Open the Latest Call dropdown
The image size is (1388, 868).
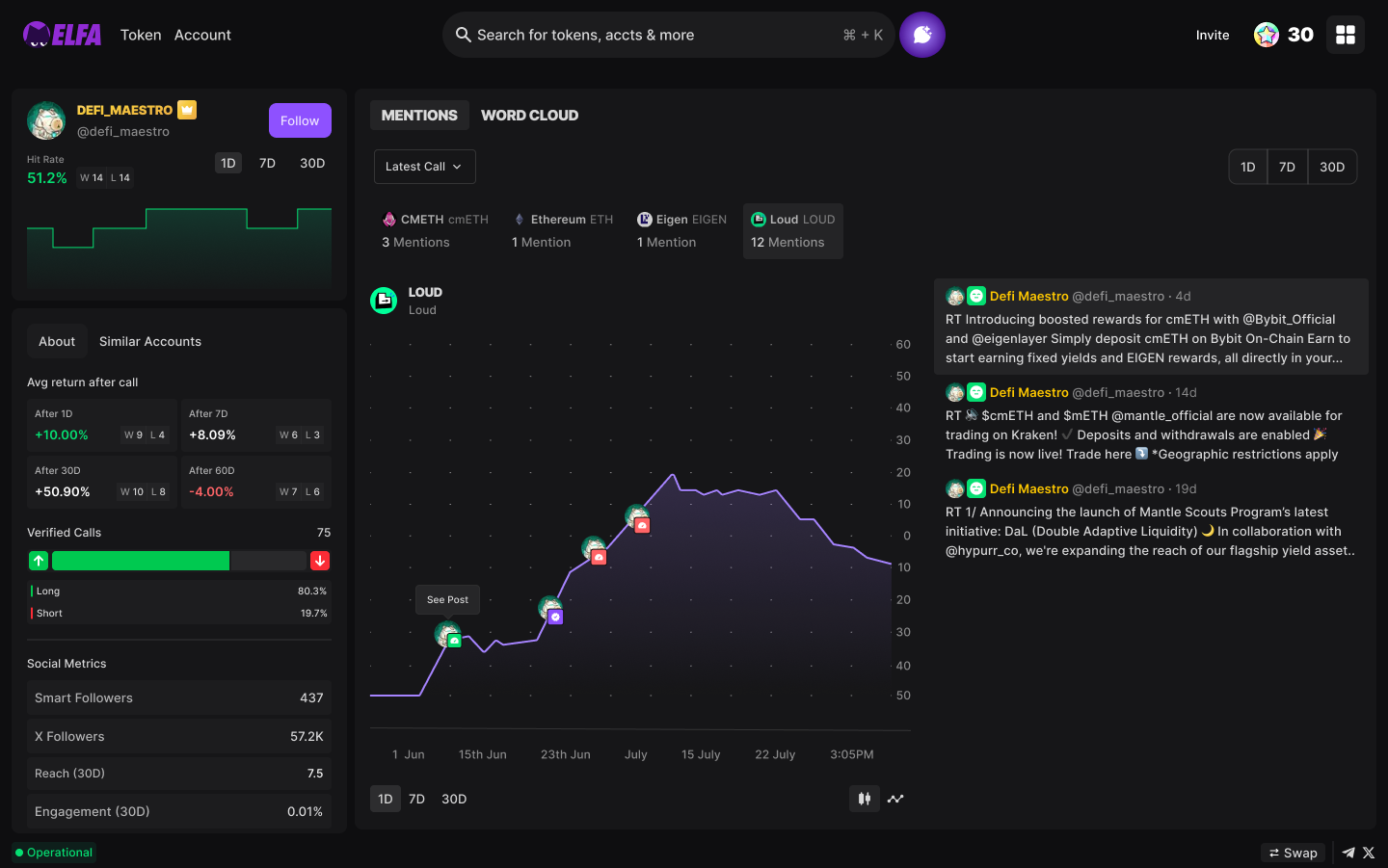pos(425,167)
